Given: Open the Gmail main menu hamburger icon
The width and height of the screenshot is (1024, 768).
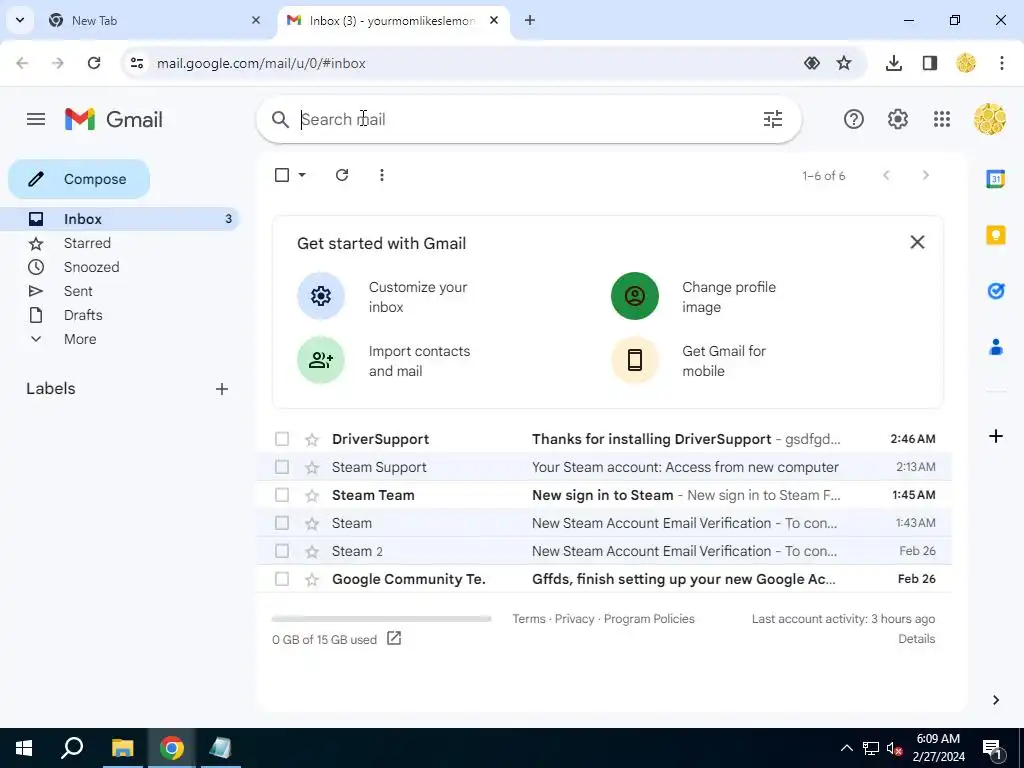Looking at the screenshot, I should coord(36,120).
